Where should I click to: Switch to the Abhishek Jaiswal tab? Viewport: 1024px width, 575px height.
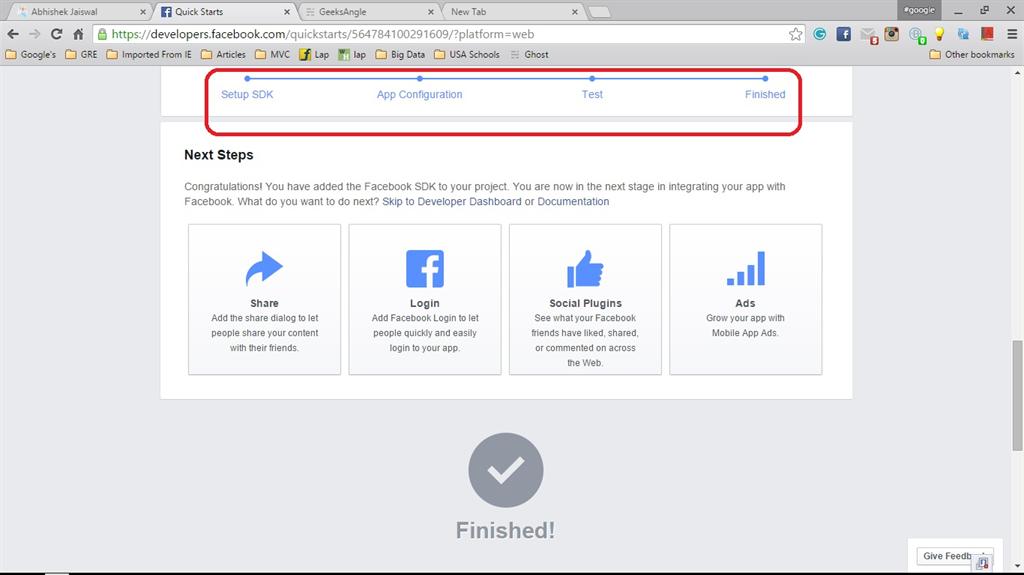coord(78,12)
